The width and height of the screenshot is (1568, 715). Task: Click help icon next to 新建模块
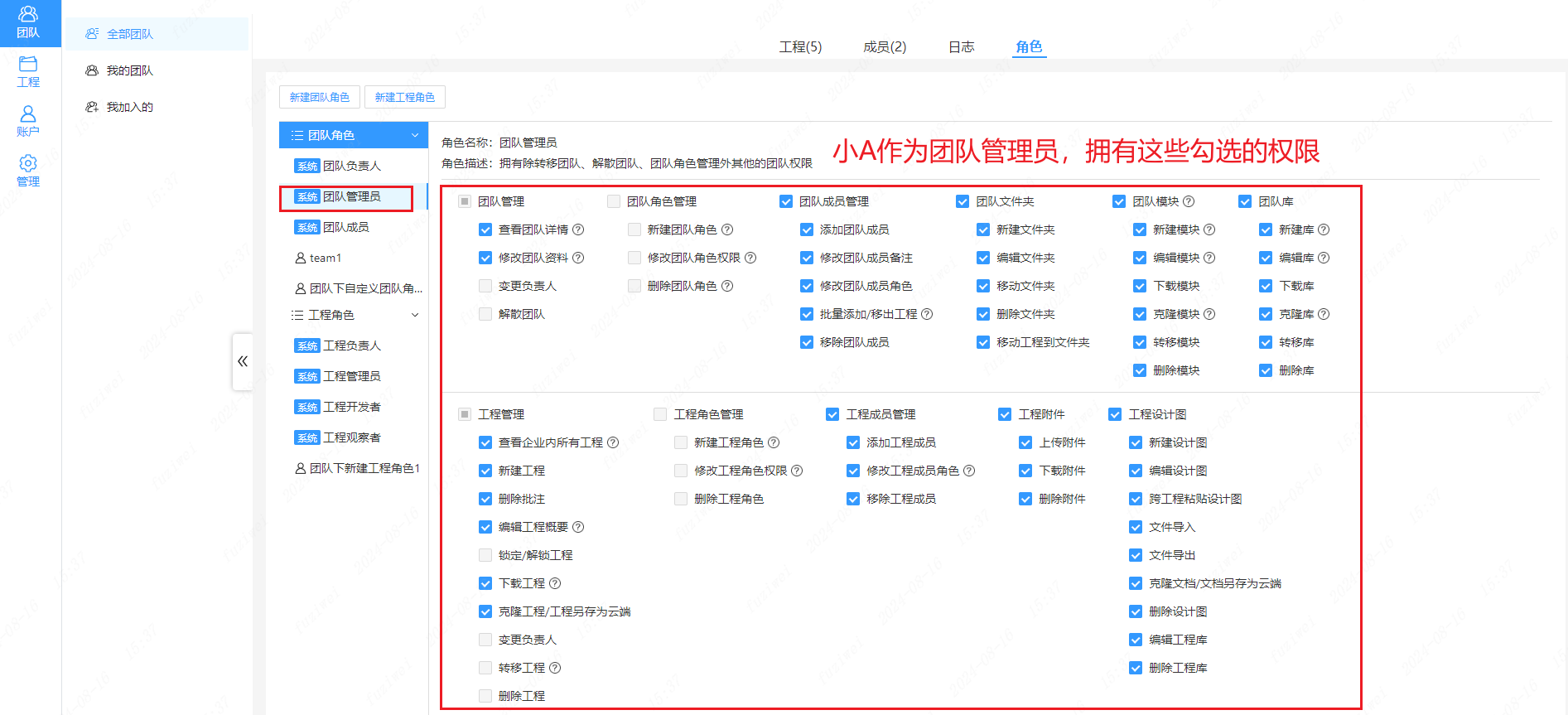(x=1209, y=229)
